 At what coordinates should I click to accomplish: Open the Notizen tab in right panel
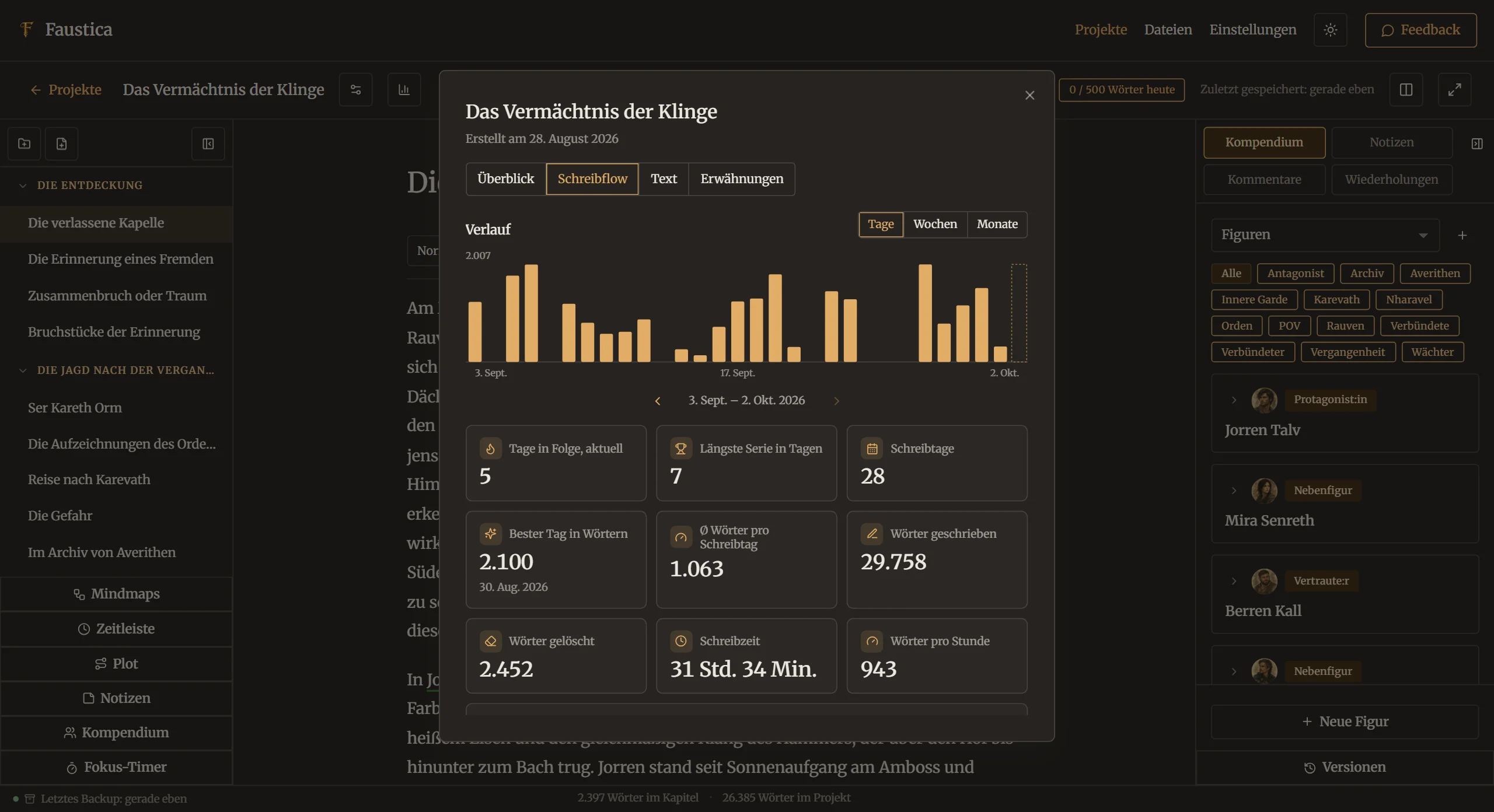coord(1391,142)
